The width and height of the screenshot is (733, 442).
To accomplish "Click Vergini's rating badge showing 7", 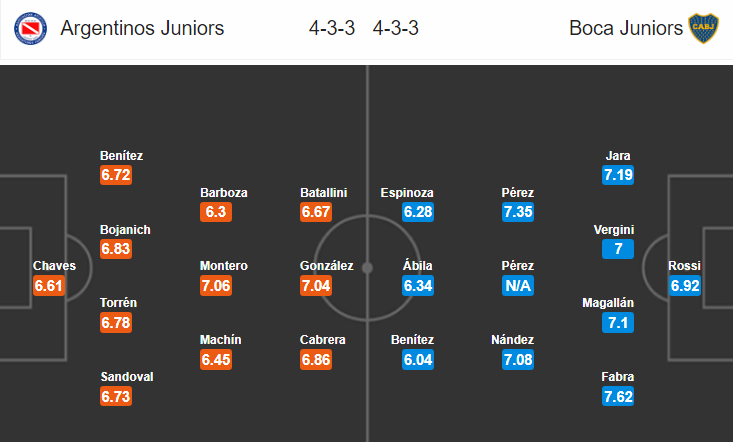I will coord(618,249).
